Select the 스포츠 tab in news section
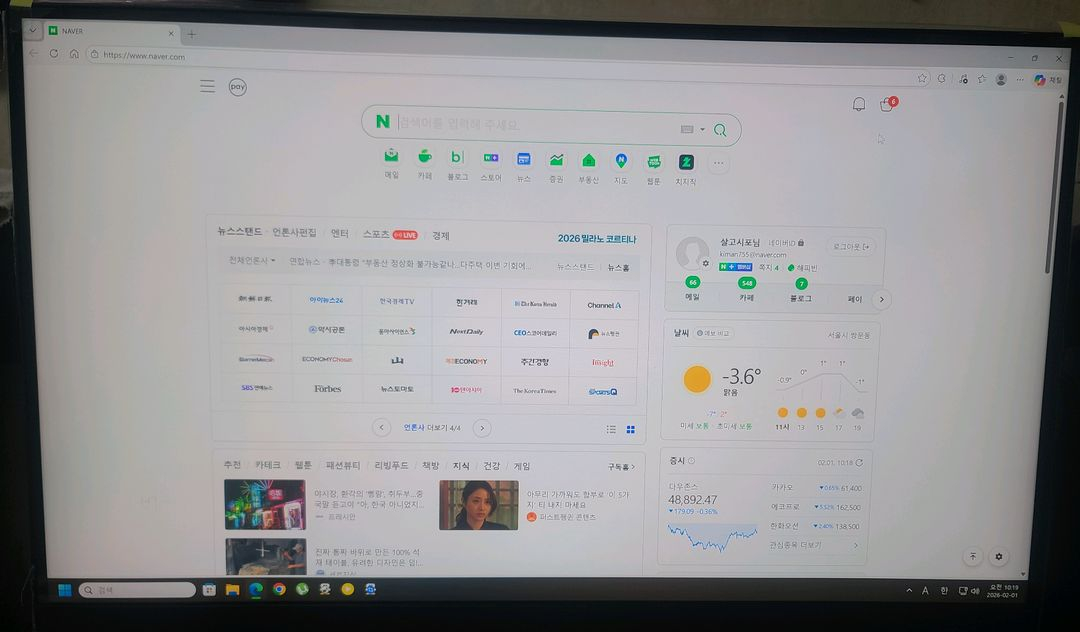The width and height of the screenshot is (1080, 632). [x=376, y=235]
